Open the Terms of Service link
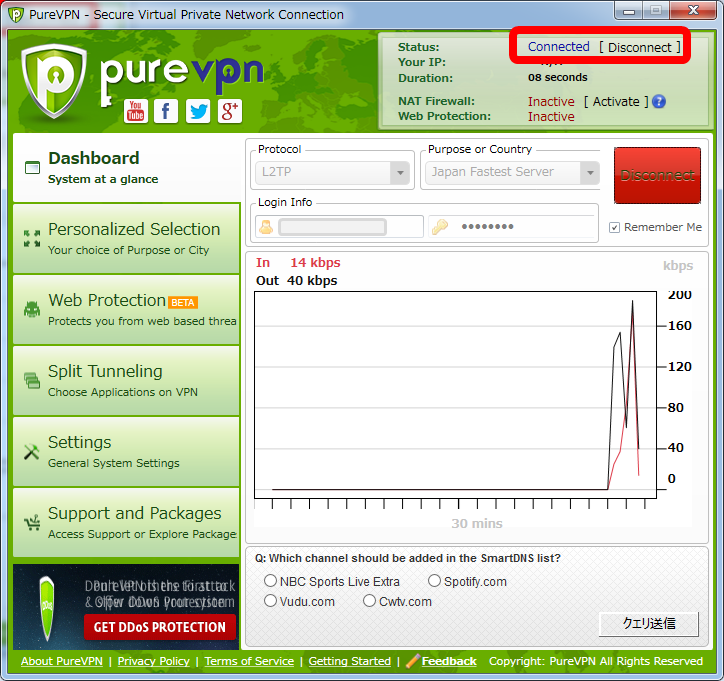724x681 pixels. (x=249, y=661)
